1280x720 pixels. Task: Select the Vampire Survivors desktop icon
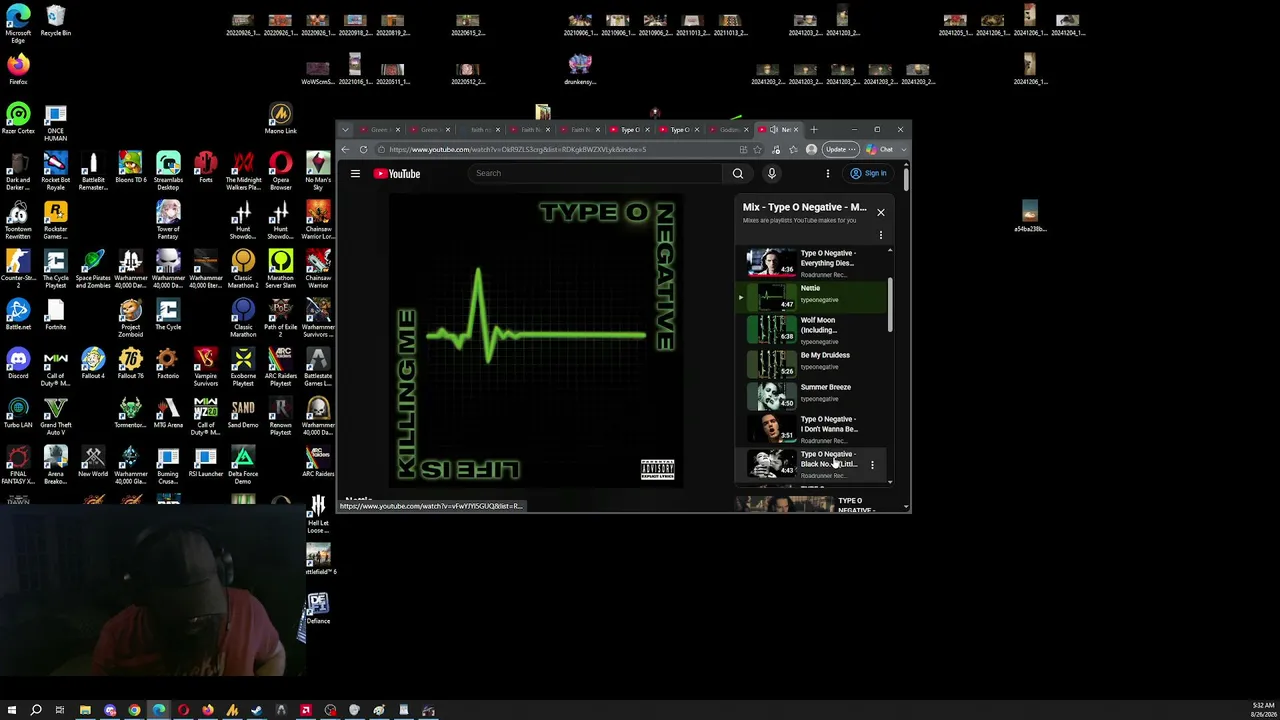(205, 368)
